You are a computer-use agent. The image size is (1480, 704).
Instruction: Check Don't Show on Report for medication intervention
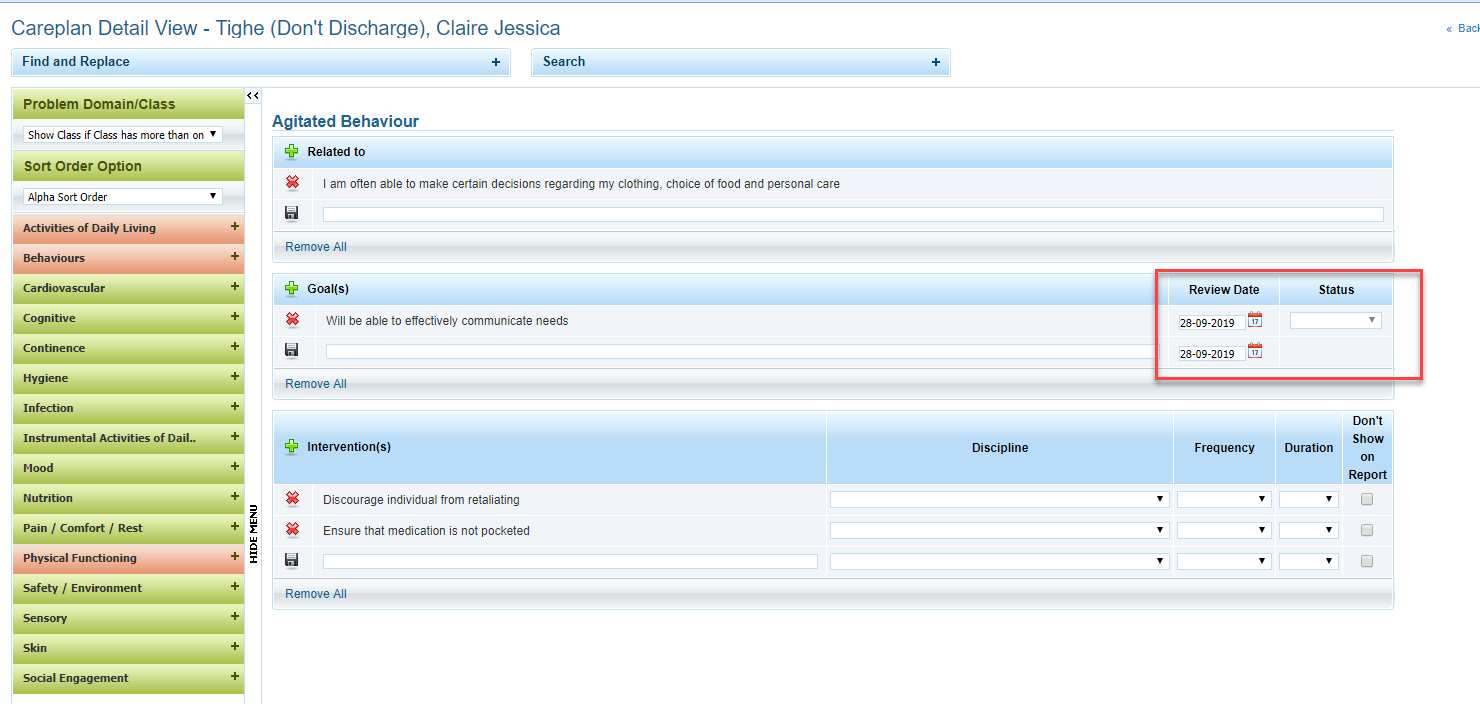click(1367, 530)
